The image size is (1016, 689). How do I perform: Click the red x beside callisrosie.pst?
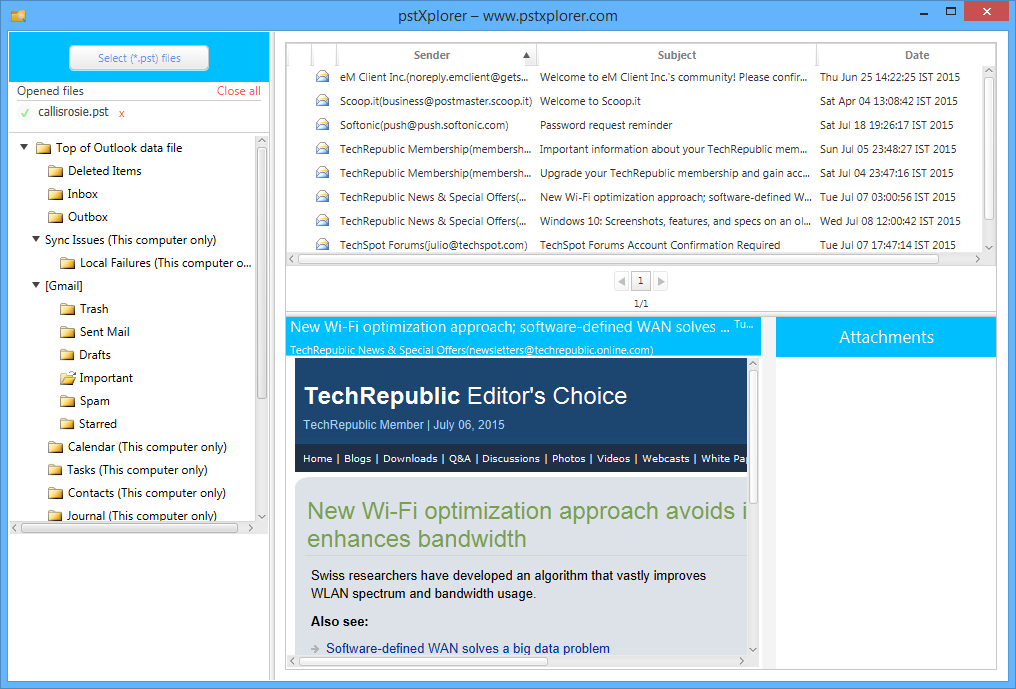pos(121,113)
